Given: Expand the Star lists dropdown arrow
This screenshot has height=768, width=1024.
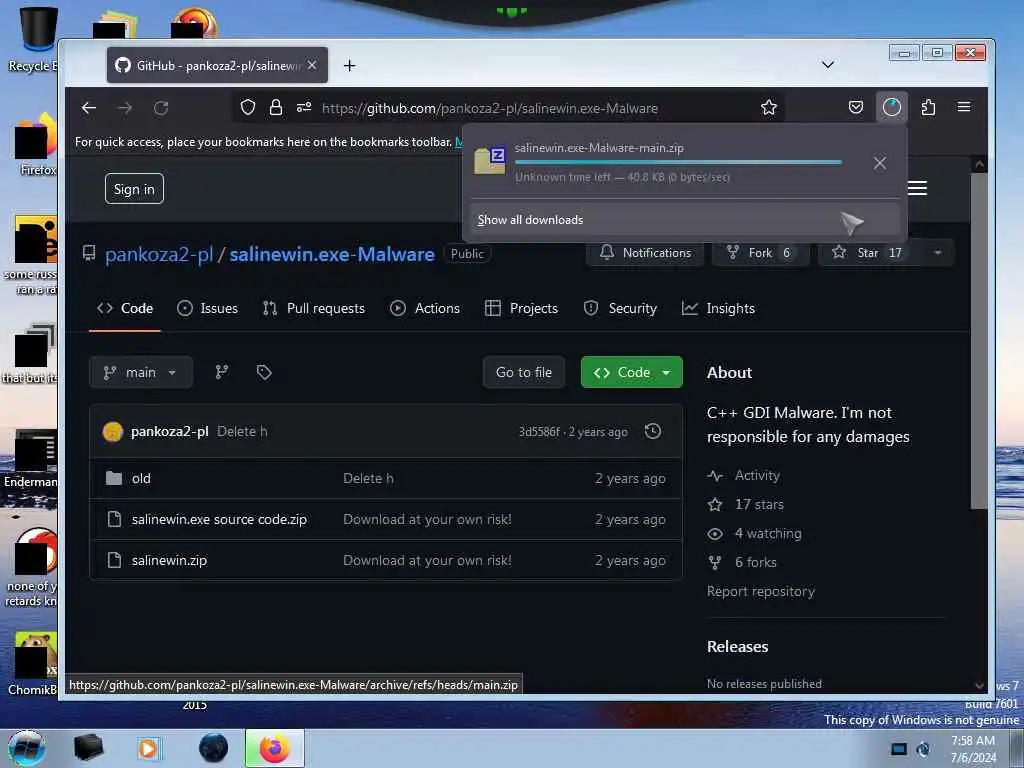Looking at the screenshot, I should click(x=938, y=253).
